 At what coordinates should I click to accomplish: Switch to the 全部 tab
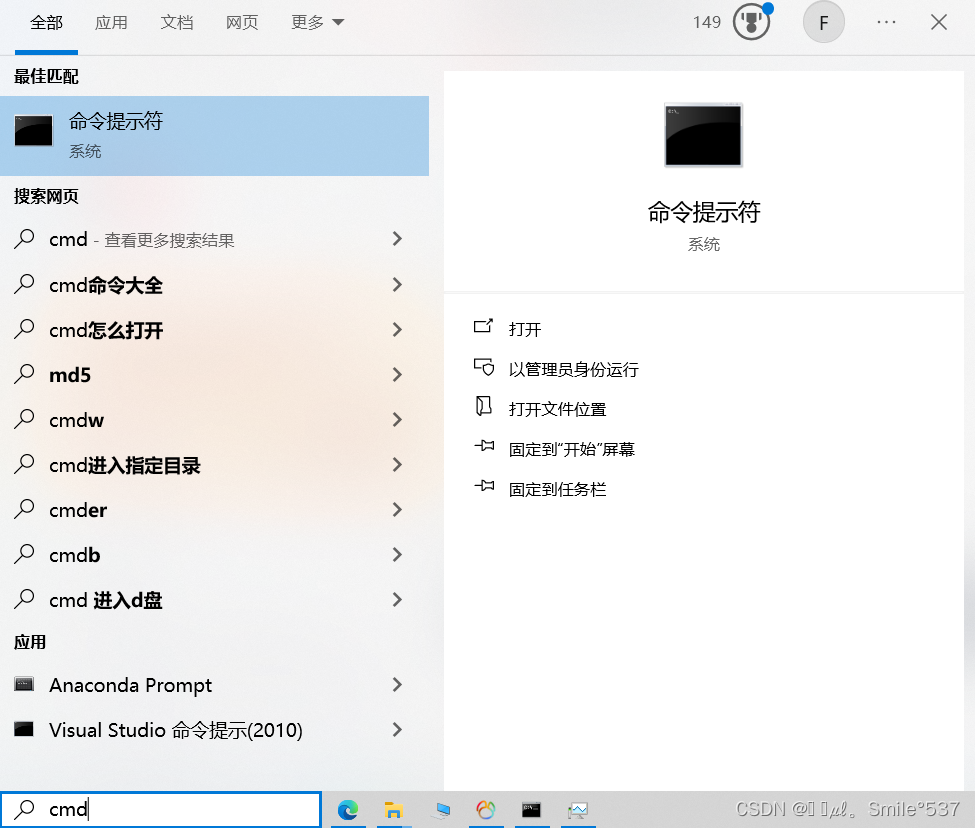tap(47, 23)
